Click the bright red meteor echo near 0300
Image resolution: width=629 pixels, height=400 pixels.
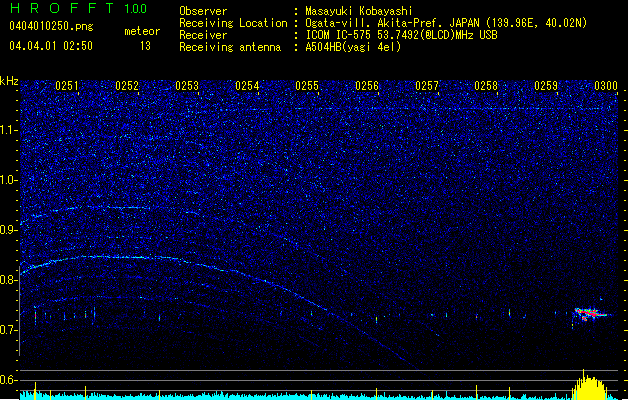click(x=590, y=313)
